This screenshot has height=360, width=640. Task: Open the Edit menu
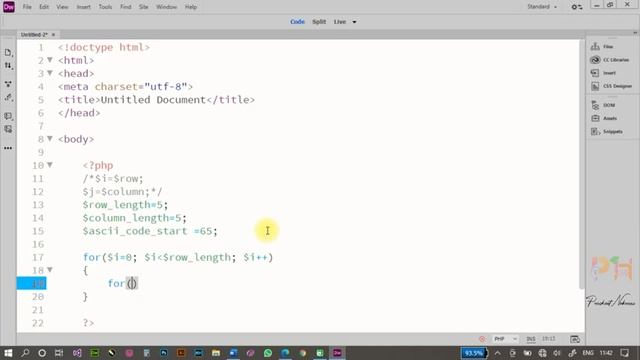(44, 7)
